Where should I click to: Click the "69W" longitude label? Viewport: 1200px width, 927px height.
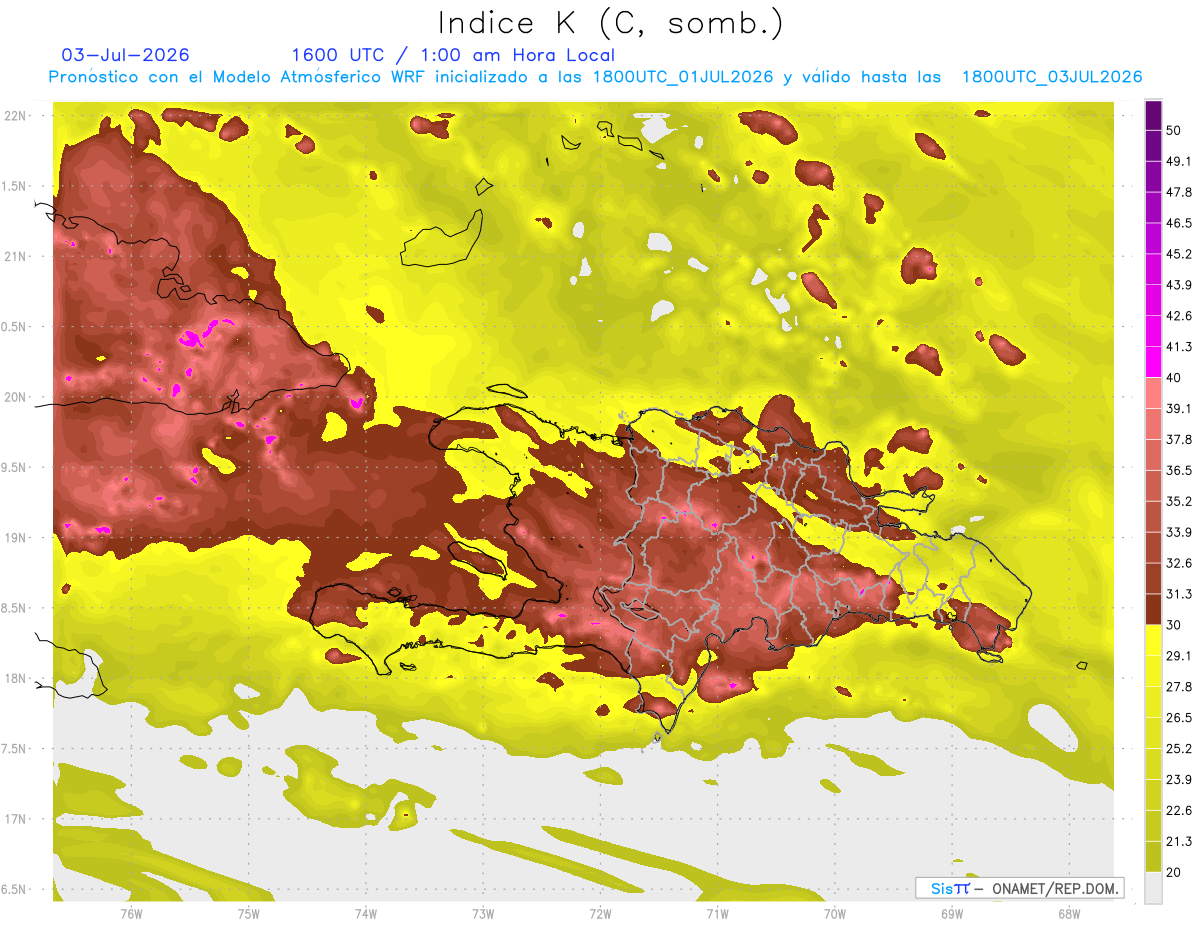pos(952,914)
